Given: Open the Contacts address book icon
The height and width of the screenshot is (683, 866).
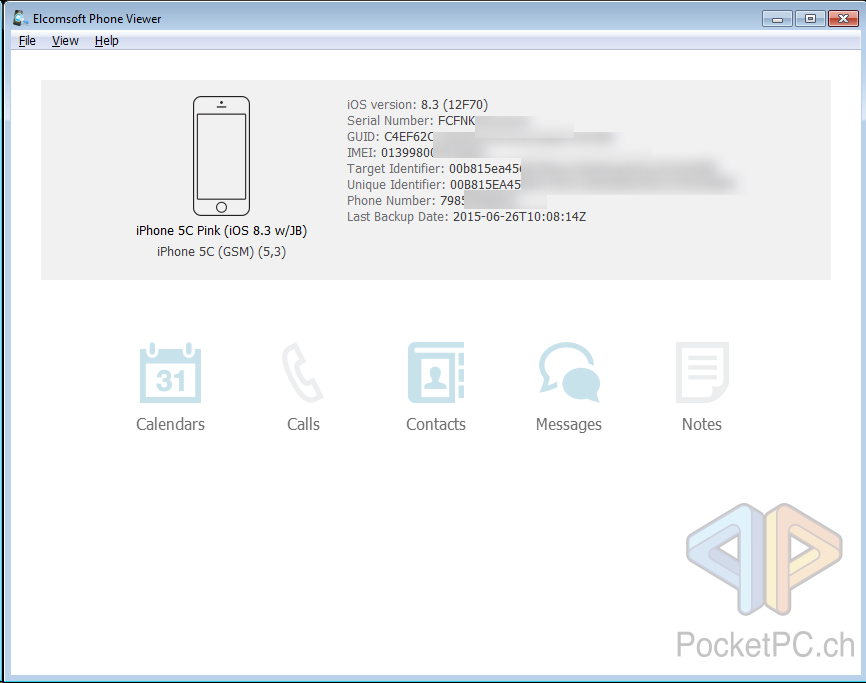Looking at the screenshot, I should point(436,373).
